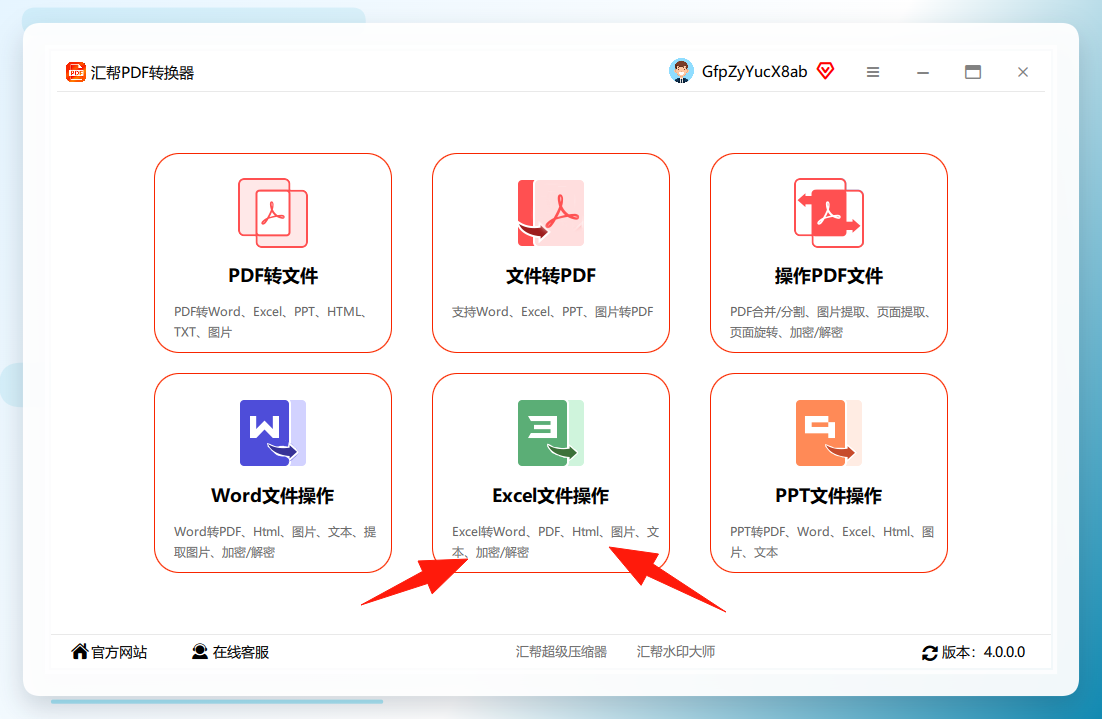
Task: Click the 文件转PDF card icon
Action: pos(551,213)
